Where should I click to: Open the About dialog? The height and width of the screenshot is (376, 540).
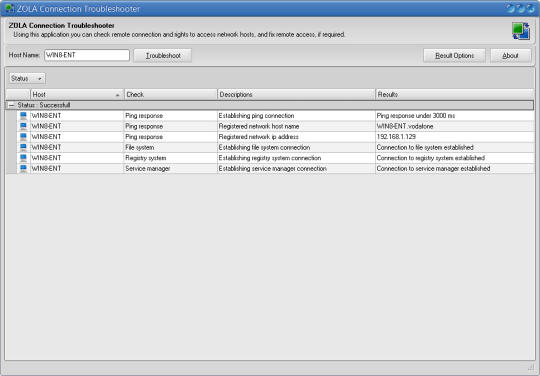tap(510, 55)
